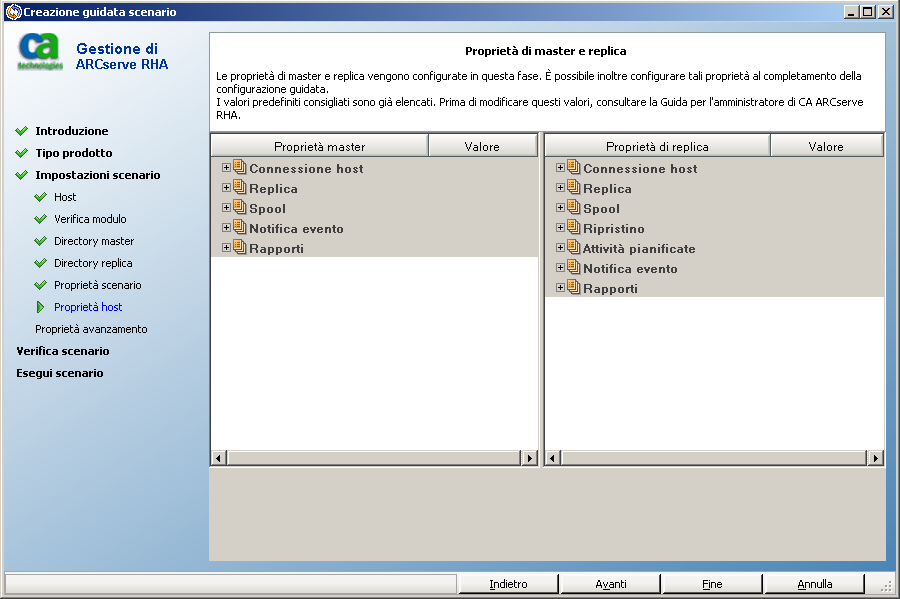Open Impostazioni scenario wizard step
The image size is (900, 599).
(98, 175)
